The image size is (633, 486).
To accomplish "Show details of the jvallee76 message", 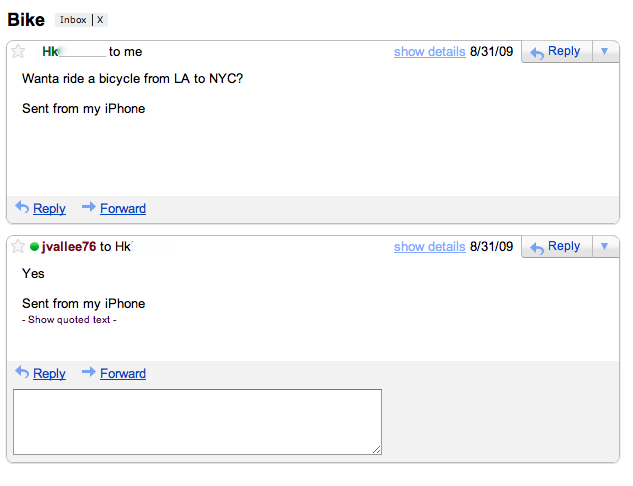I will coord(429,247).
